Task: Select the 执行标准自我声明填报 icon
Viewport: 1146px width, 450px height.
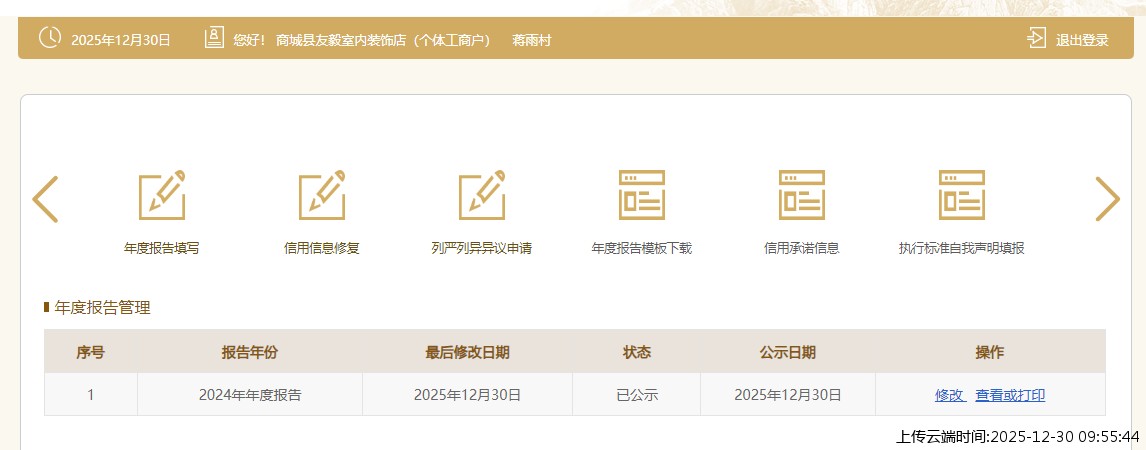Action: [x=962, y=195]
